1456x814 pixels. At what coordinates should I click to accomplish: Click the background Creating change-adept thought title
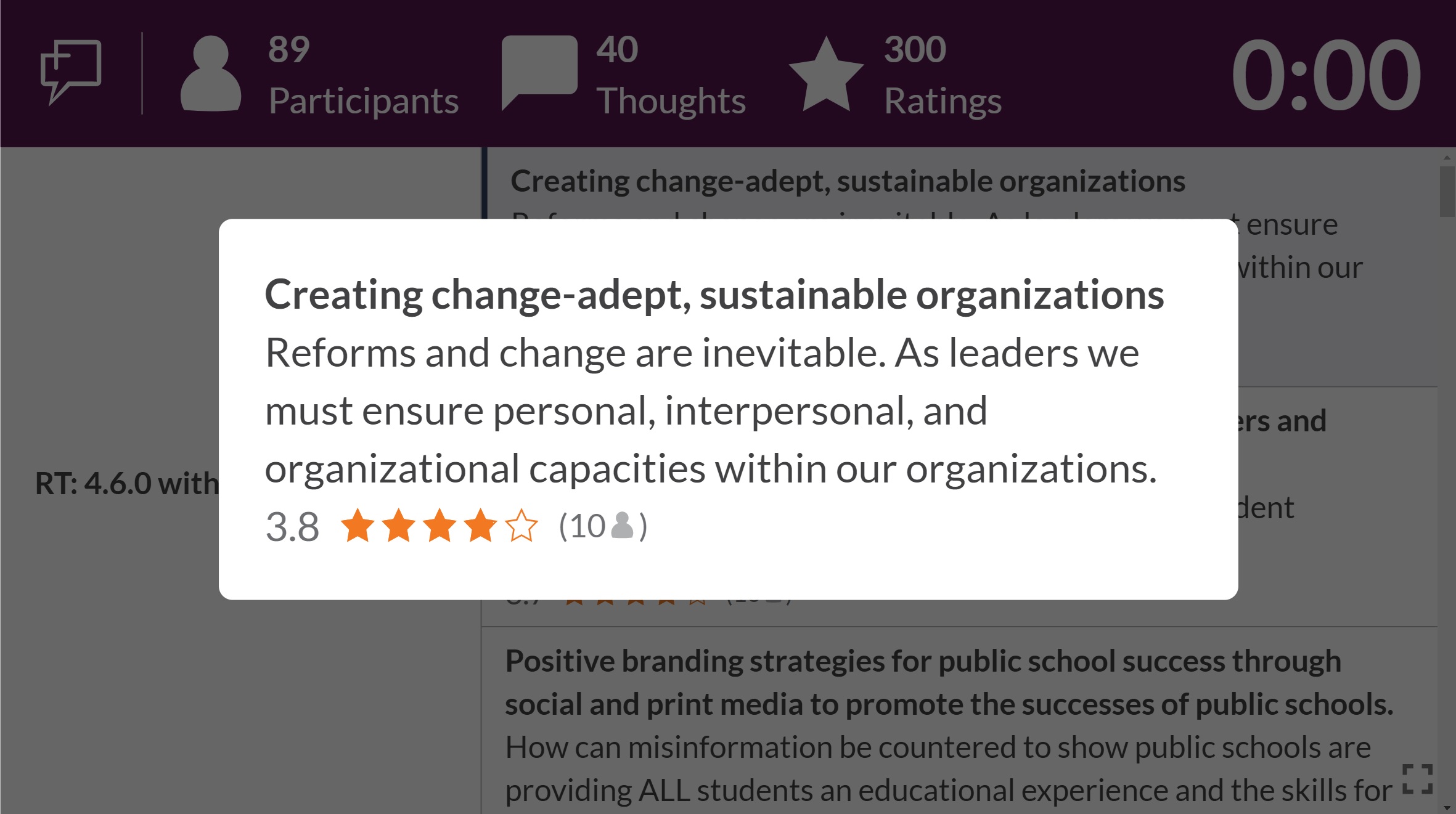point(848,181)
